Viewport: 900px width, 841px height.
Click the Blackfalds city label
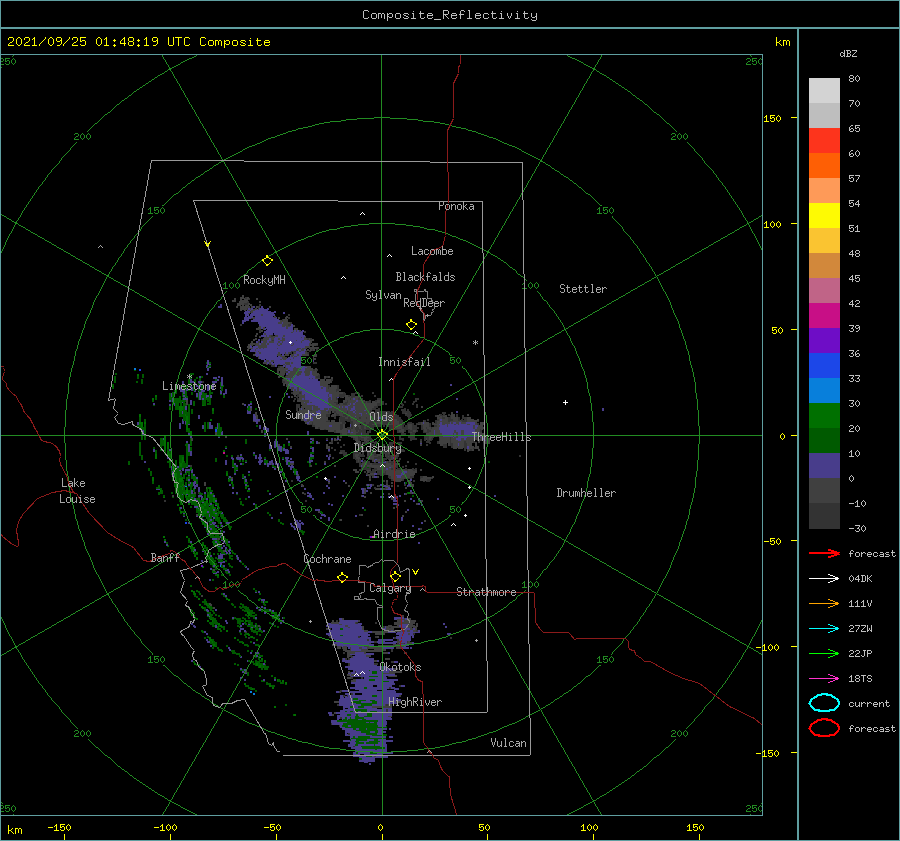tap(425, 277)
